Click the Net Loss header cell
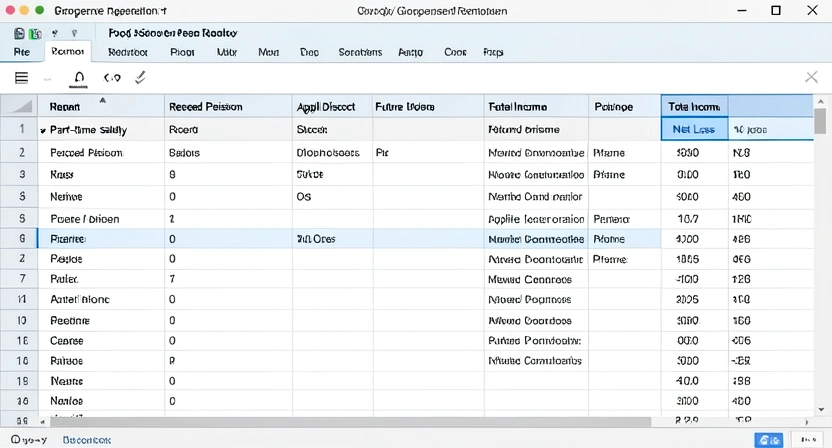The width and height of the screenshot is (832, 448). 695,130
